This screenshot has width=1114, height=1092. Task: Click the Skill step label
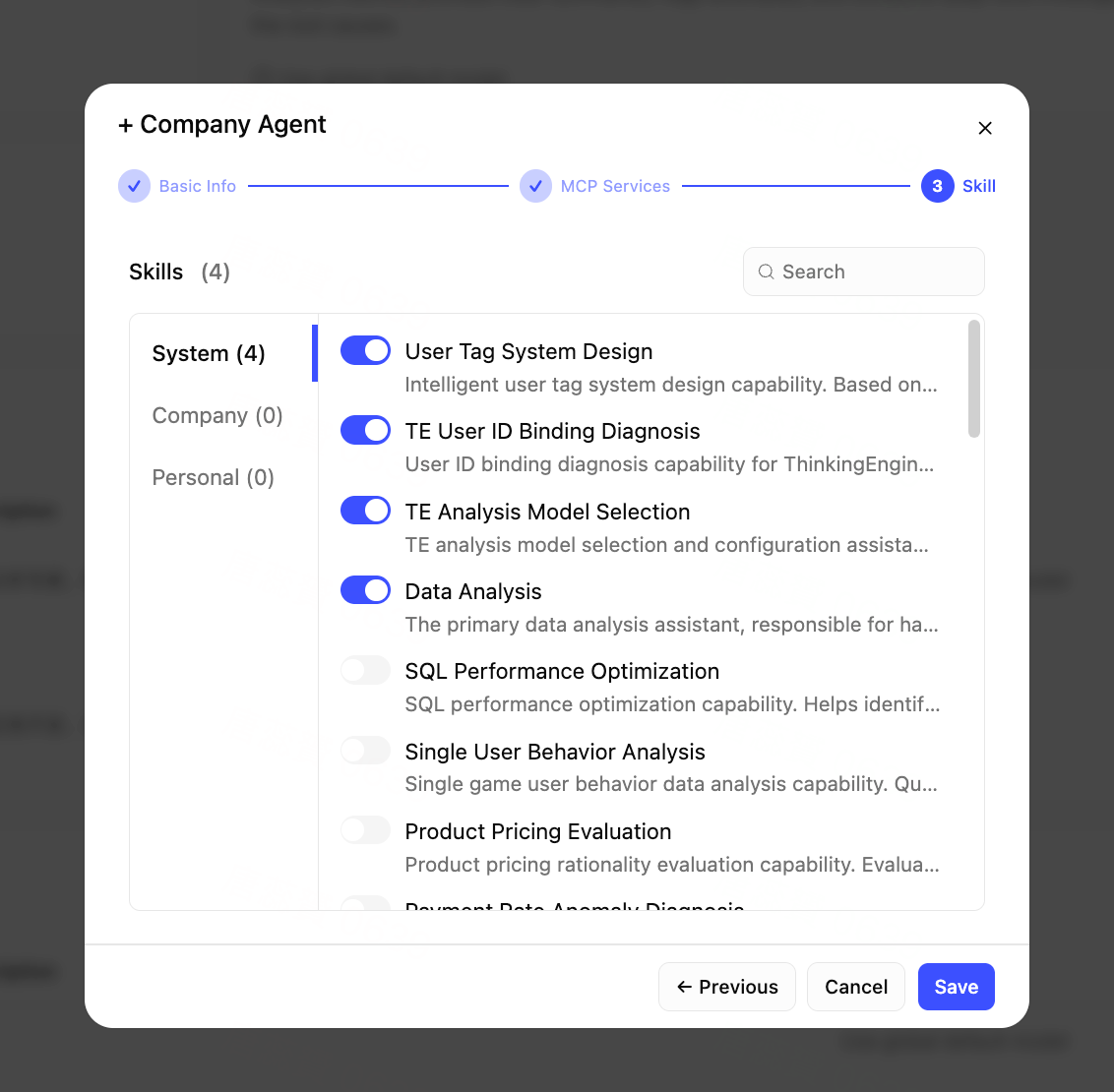(x=979, y=186)
